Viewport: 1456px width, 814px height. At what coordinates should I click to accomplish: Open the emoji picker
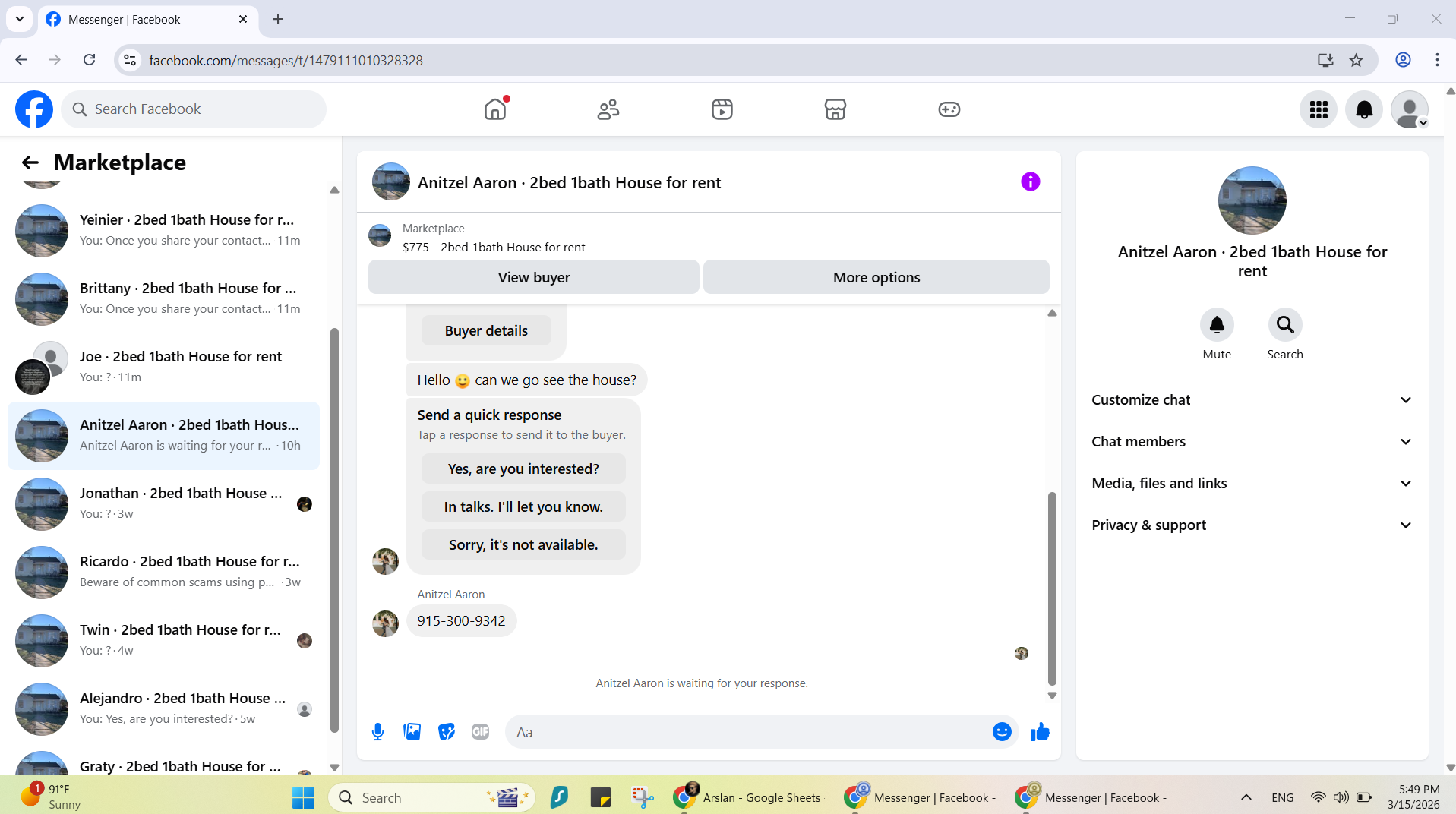pos(1002,732)
